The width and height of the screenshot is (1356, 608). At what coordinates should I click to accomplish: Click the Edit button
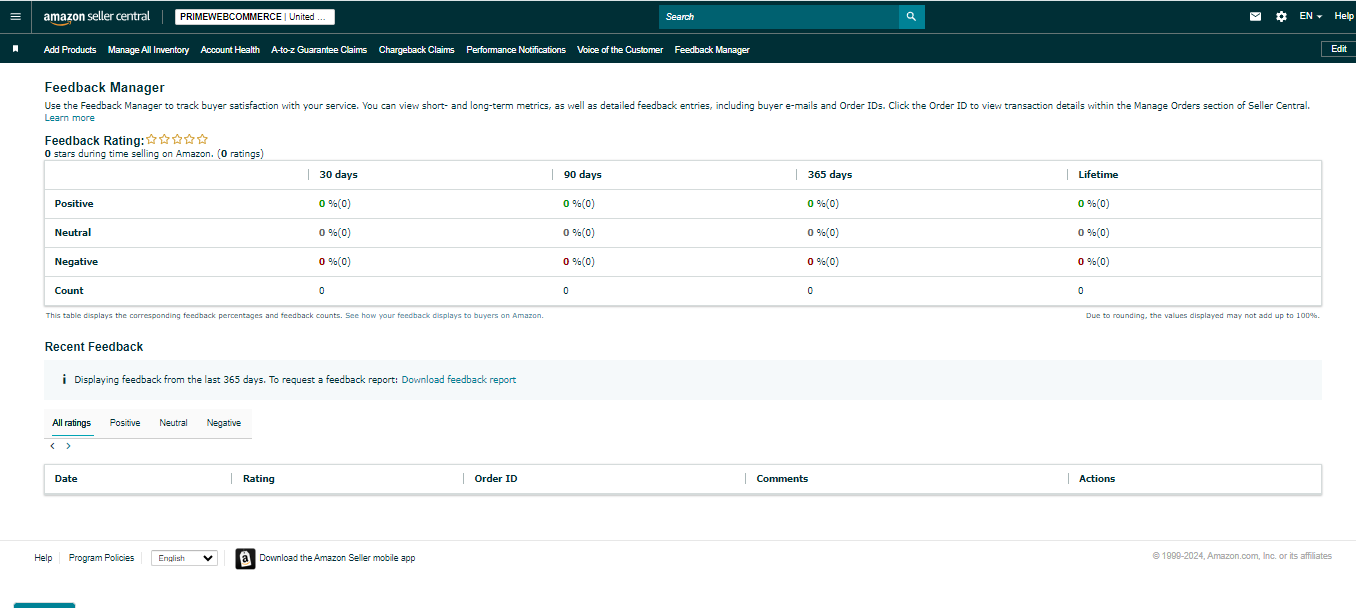tap(1339, 49)
